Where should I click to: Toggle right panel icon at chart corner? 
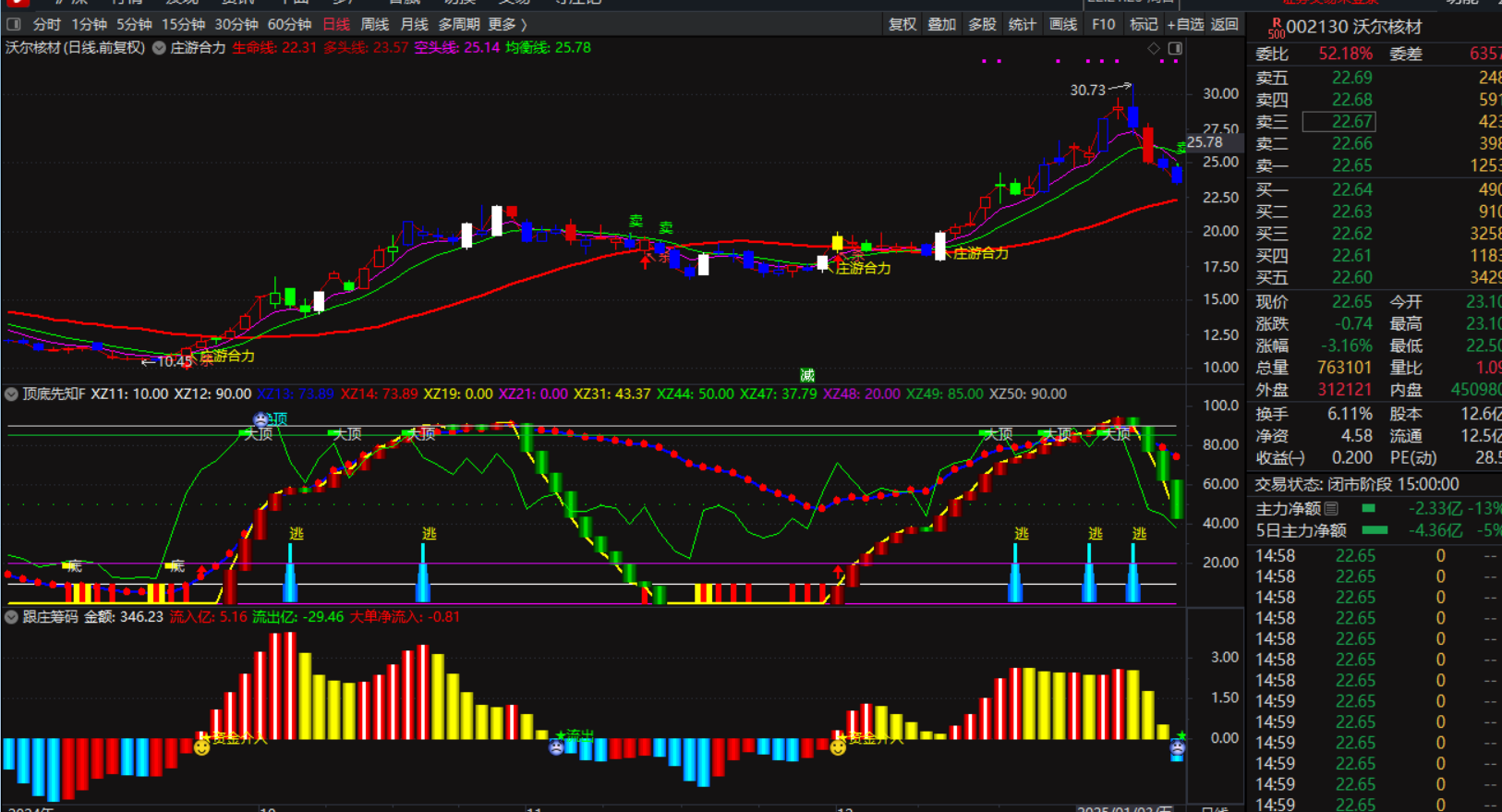[1175, 48]
